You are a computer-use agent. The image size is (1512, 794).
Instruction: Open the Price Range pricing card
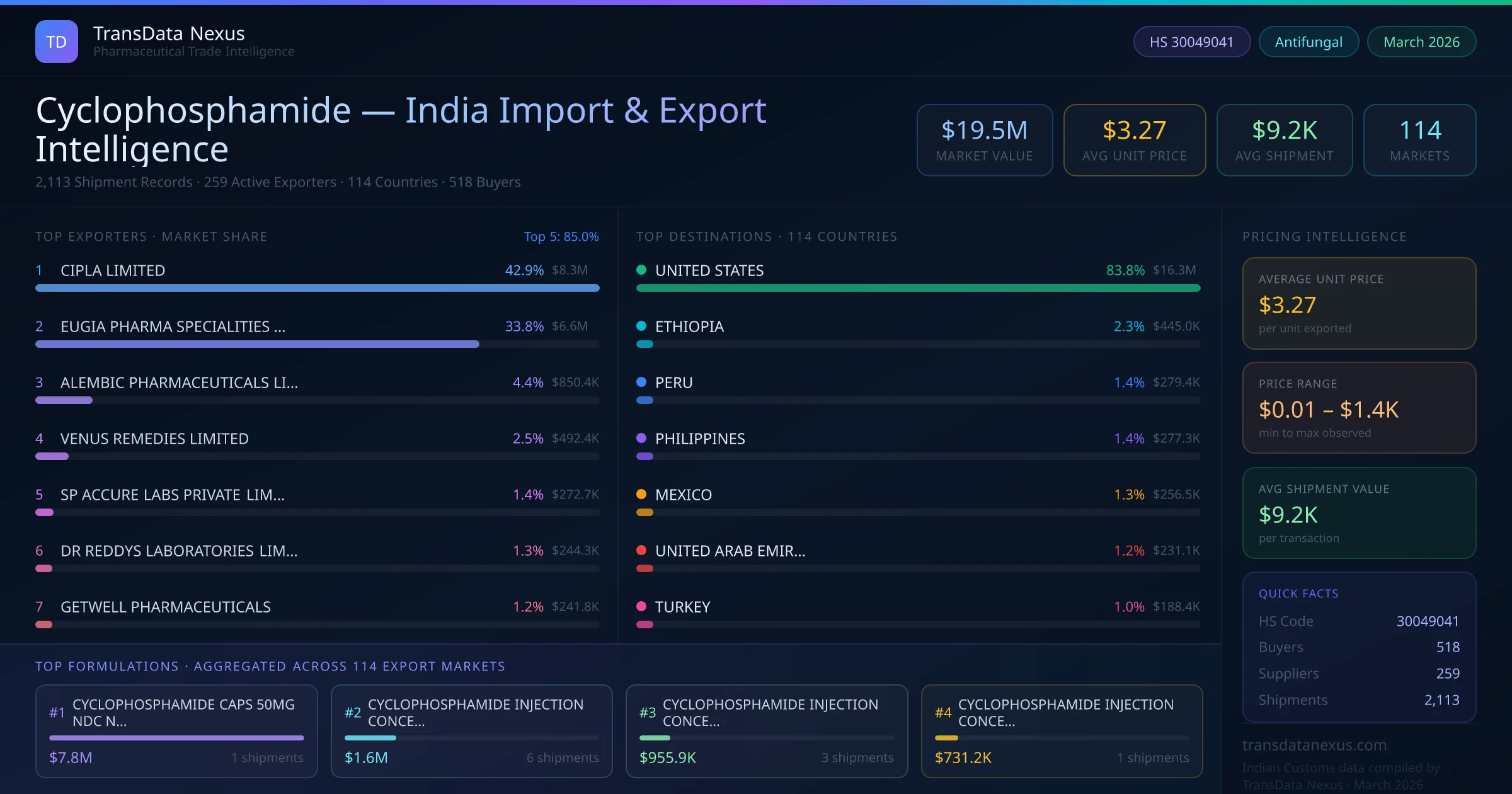click(x=1359, y=408)
